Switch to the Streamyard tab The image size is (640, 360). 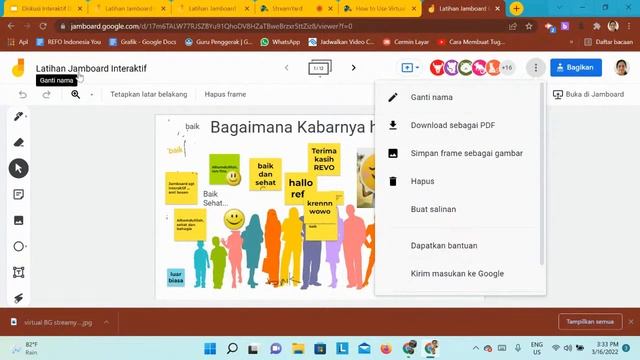[x=296, y=9]
